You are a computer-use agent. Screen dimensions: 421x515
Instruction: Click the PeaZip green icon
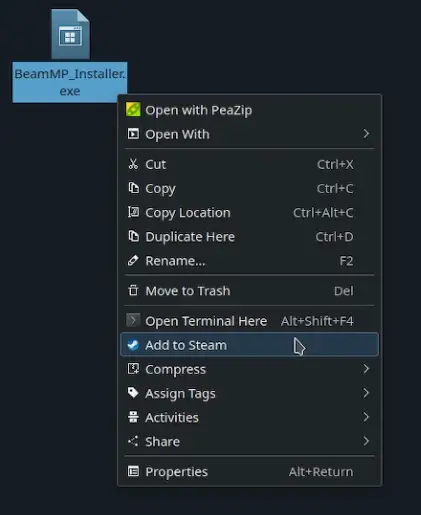[x=133, y=110]
